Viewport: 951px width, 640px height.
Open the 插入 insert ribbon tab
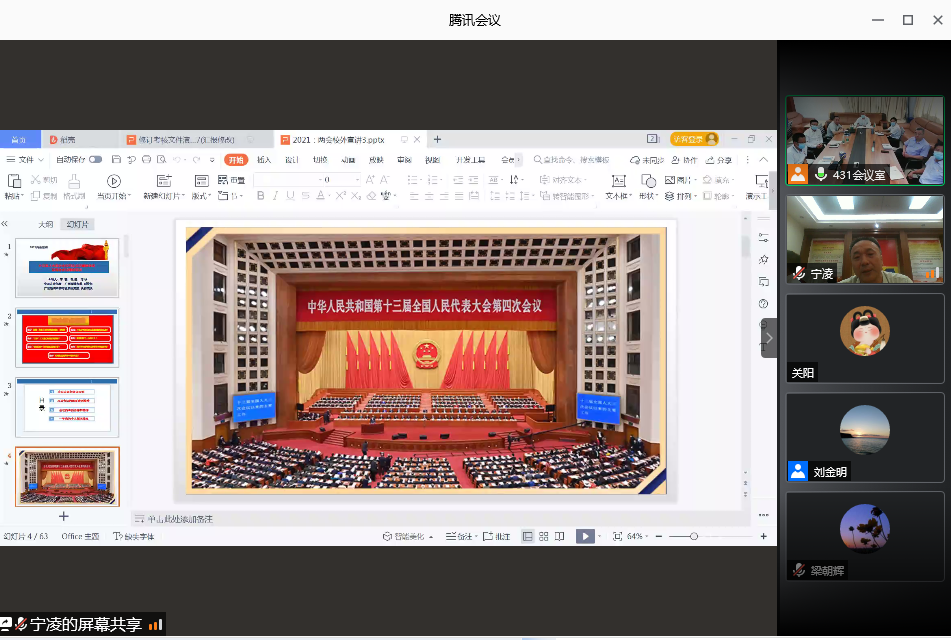click(264, 160)
